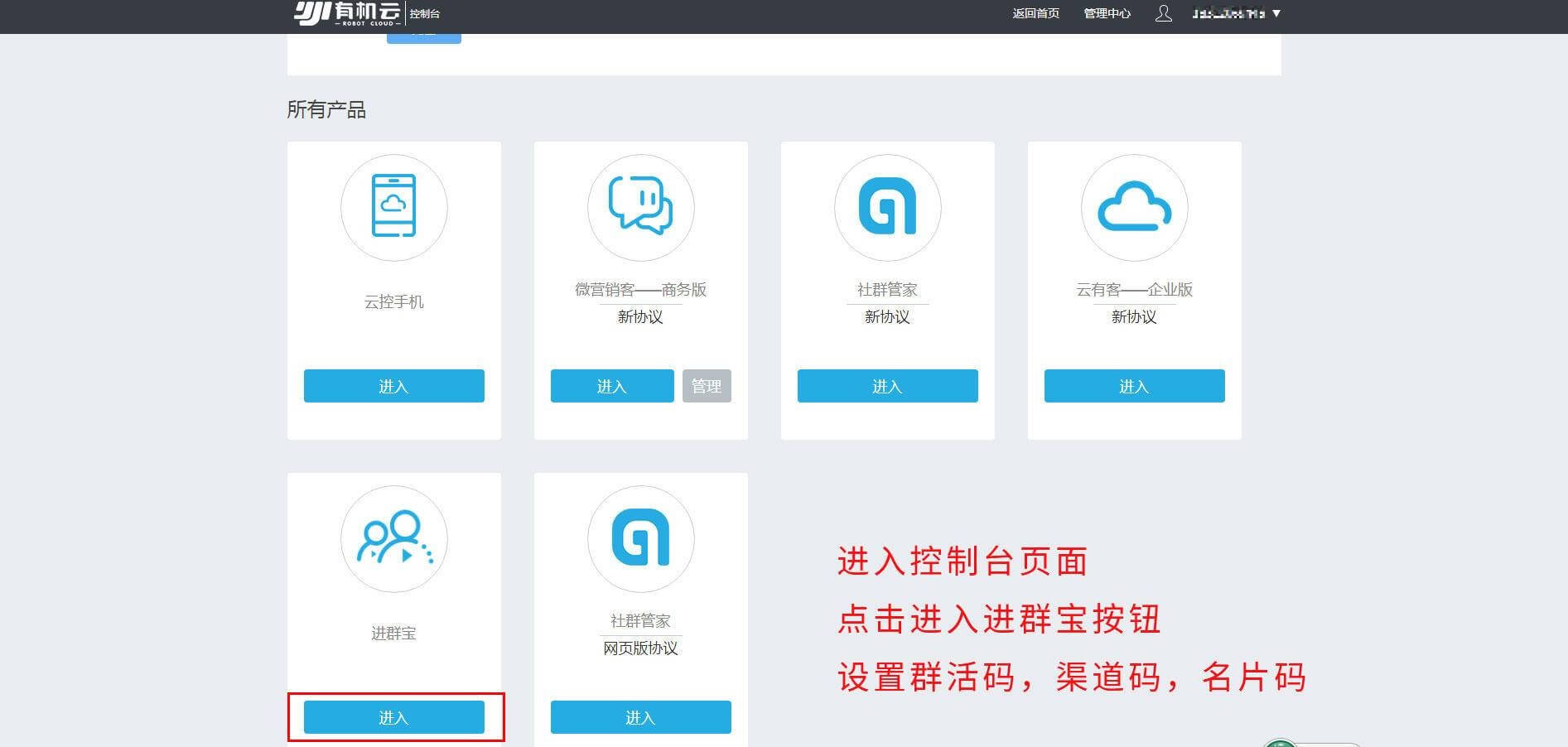Go to 返回首页 in the top bar
The width and height of the screenshot is (1568, 747).
(1035, 13)
